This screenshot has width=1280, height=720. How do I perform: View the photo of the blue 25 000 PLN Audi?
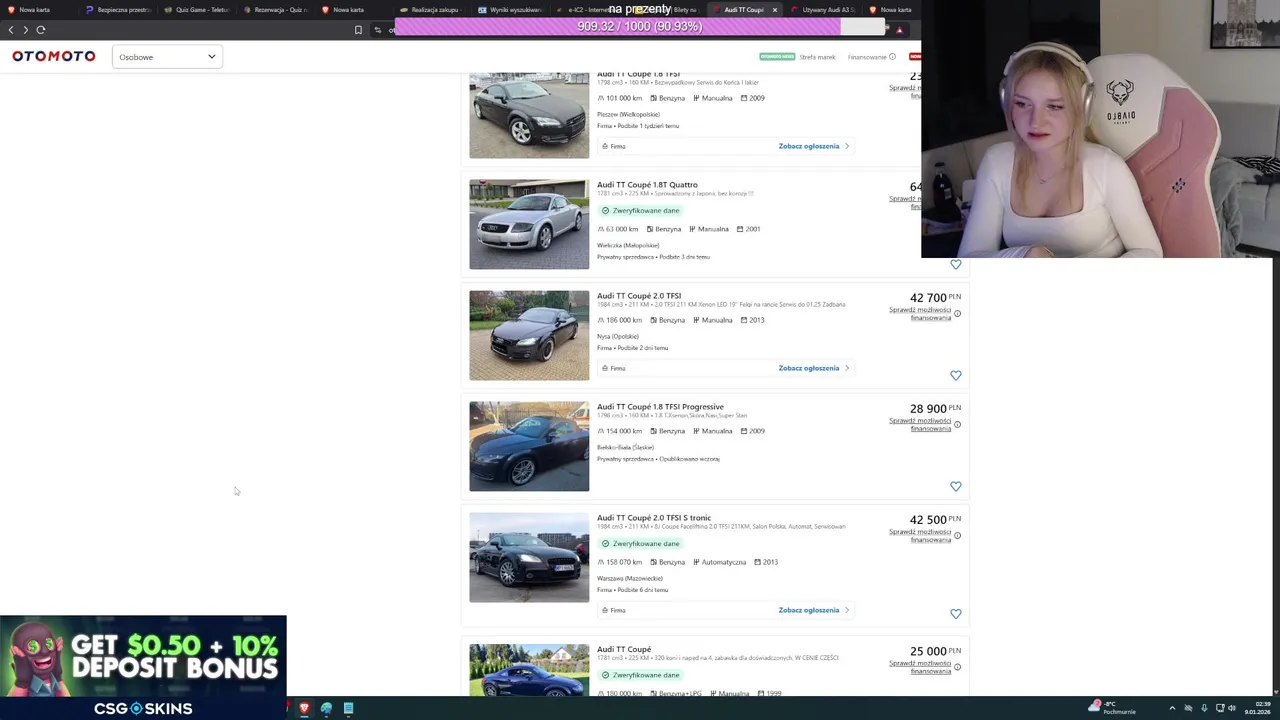pyautogui.click(x=529, y=669)
